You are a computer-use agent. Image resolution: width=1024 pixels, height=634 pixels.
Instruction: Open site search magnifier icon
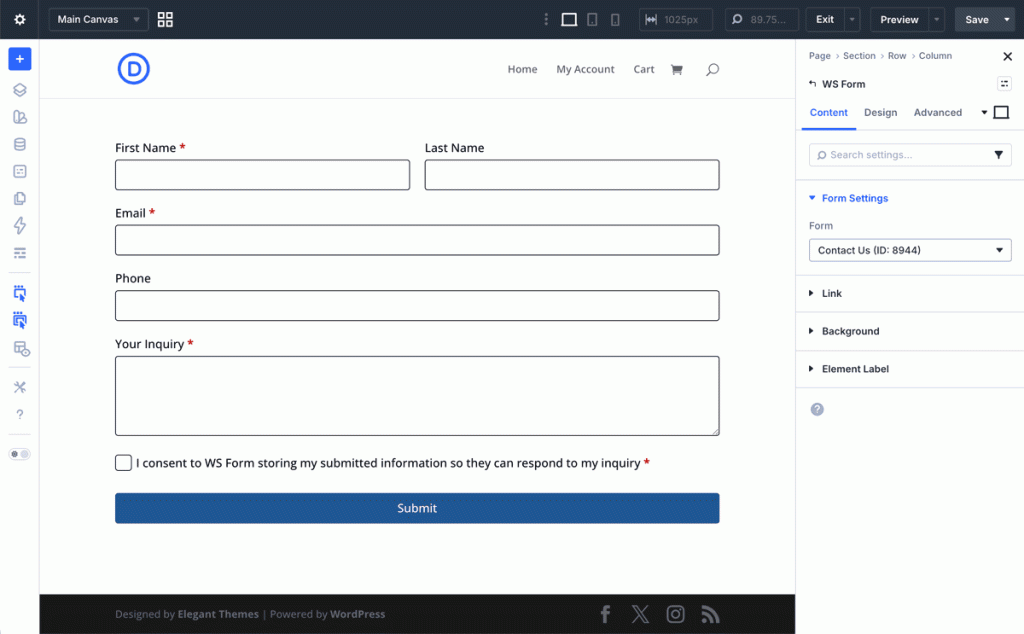coord(712,69)
